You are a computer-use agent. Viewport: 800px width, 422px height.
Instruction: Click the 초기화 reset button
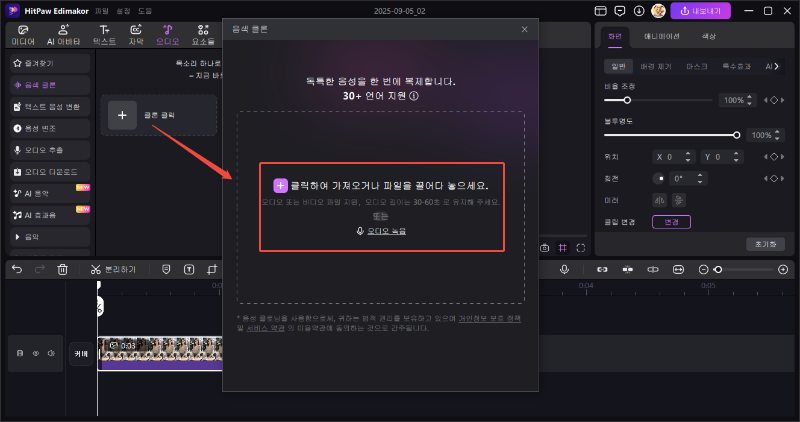coord(765,244)
